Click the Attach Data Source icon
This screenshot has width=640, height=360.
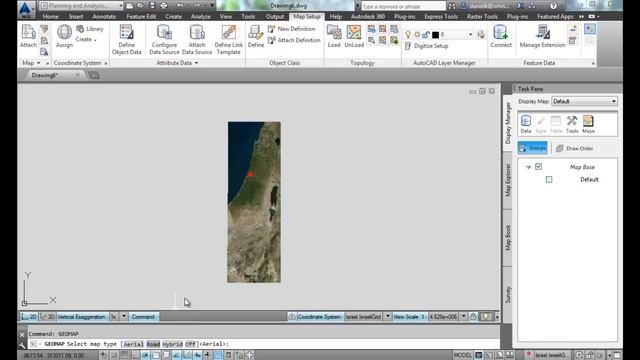click(197, 32)
